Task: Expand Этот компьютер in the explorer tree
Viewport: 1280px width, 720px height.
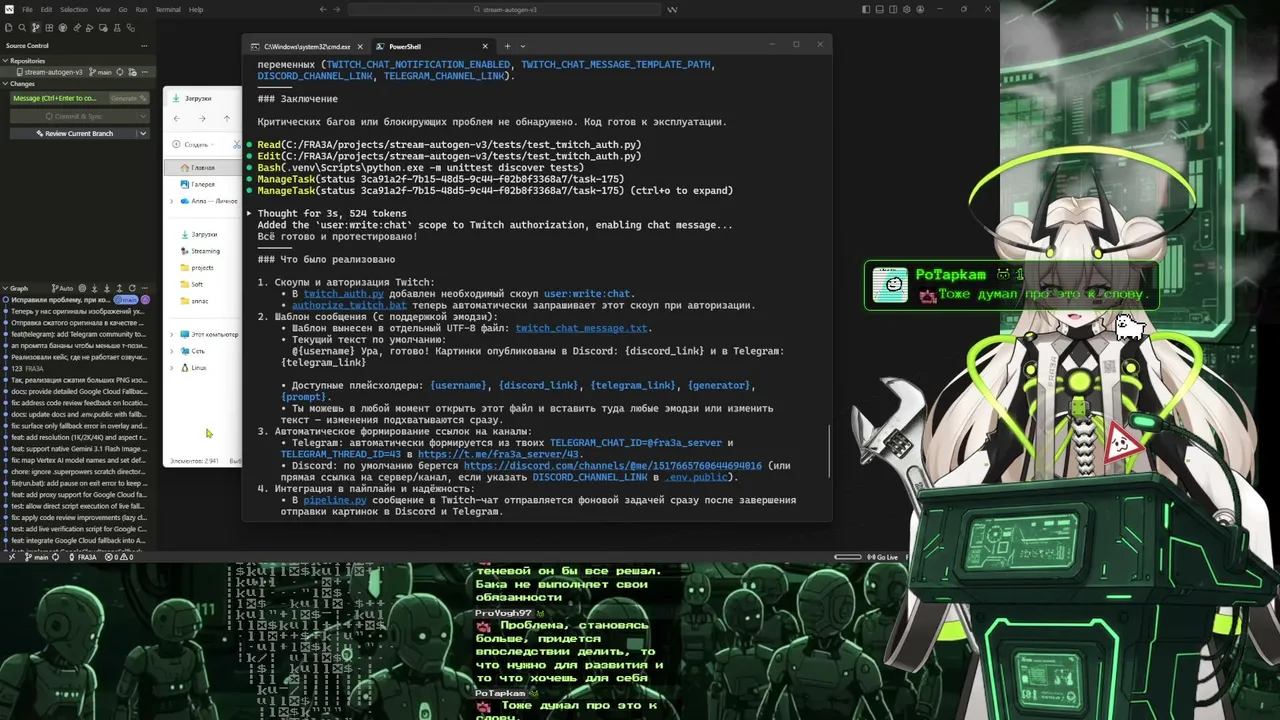Action: click(172, 334)
